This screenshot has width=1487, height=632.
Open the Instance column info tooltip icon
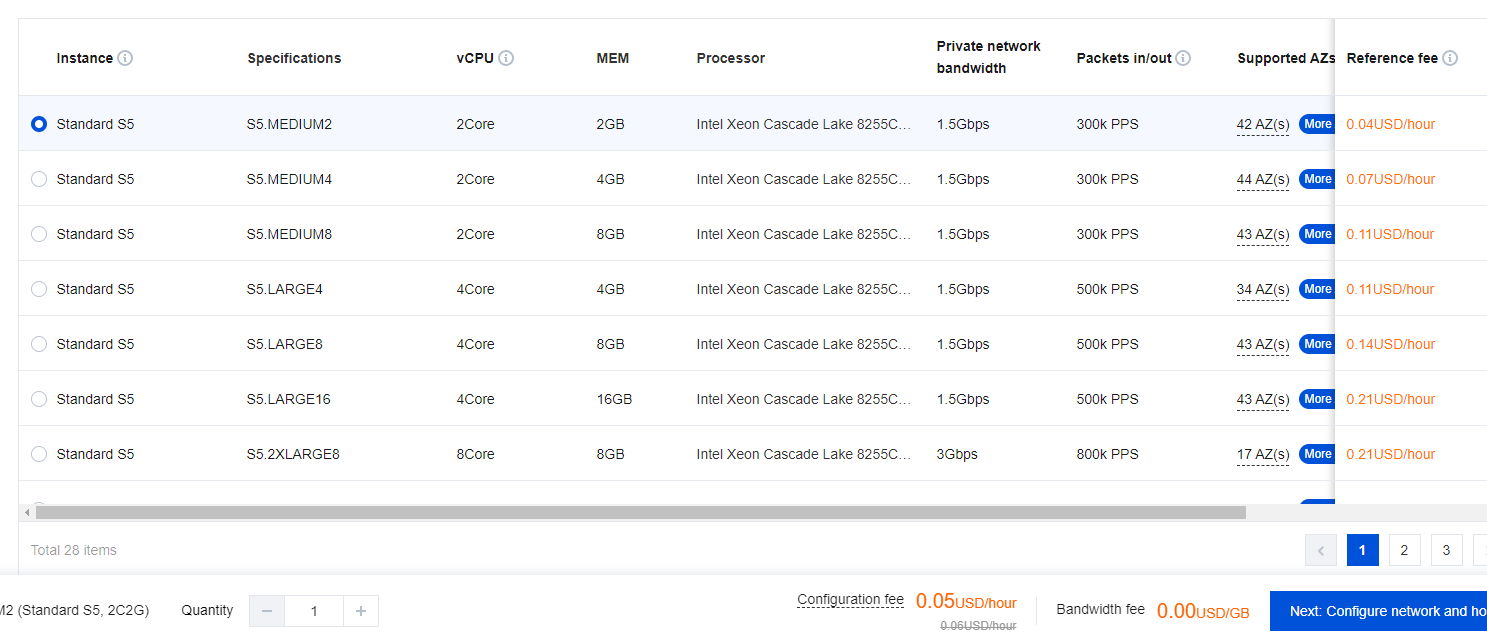125,58
